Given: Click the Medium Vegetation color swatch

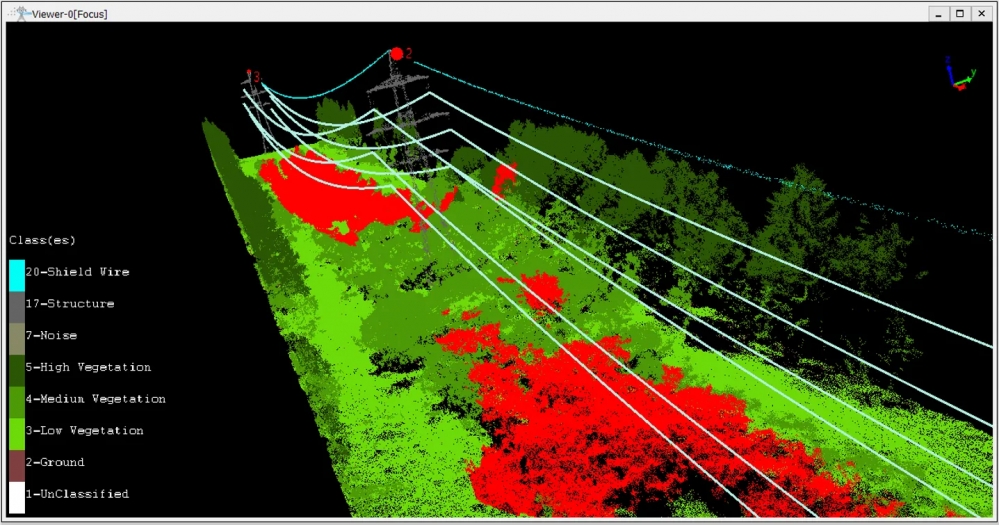Looking at the screenshot, I should click(x=17, y=403).
